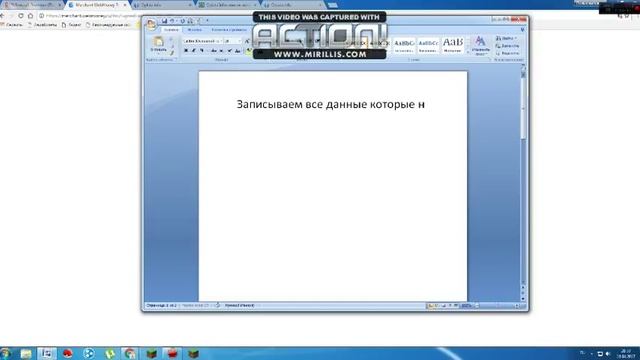Click Paste in the Clipboard group
The width and height of the screenshot is (640, 360).
point(158,45)
